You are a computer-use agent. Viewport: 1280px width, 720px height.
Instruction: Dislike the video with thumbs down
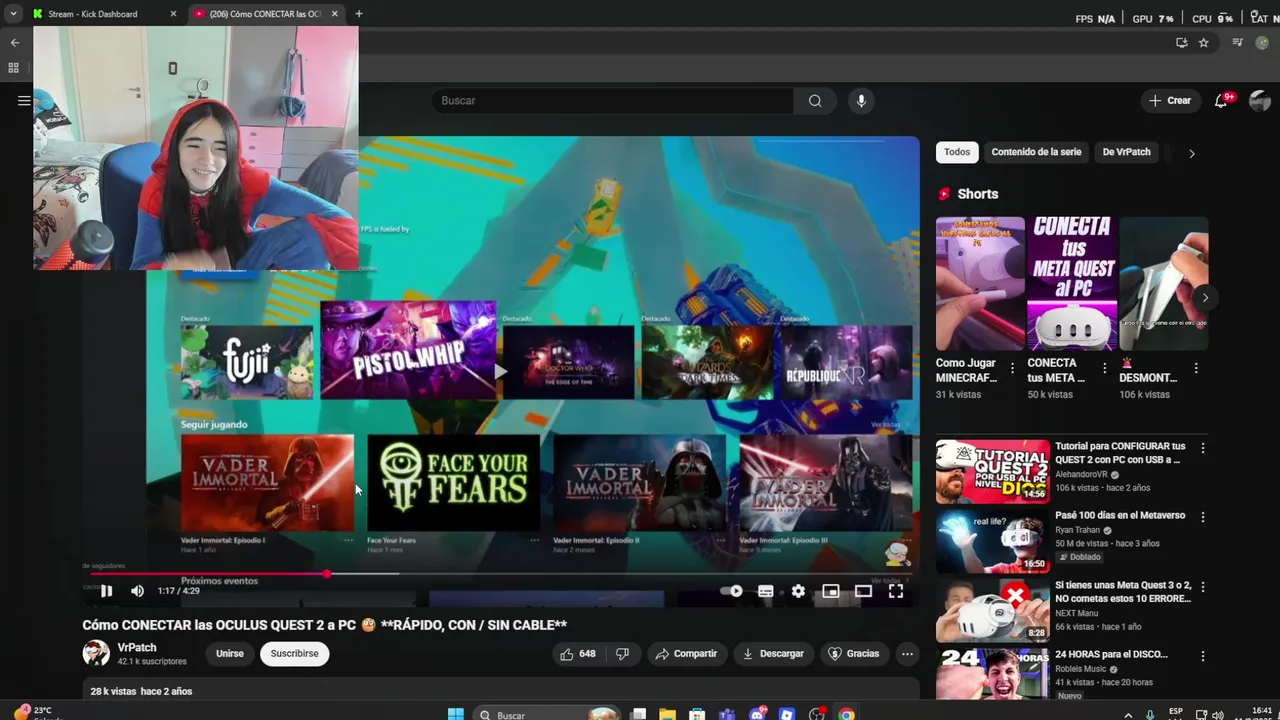click(622, 654)
